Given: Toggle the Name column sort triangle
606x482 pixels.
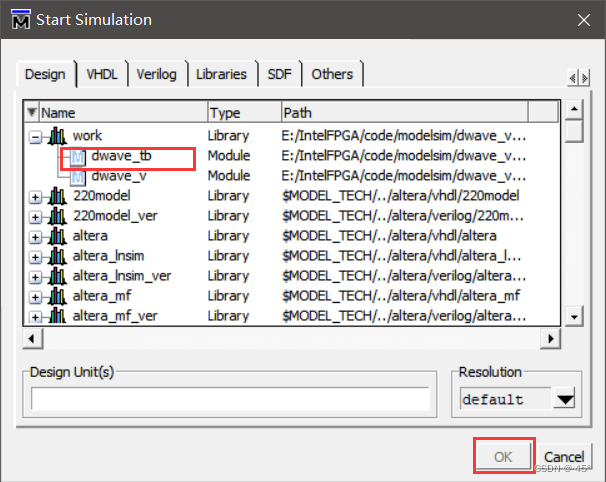Looking at the screenshot, I should coord(32,112).
